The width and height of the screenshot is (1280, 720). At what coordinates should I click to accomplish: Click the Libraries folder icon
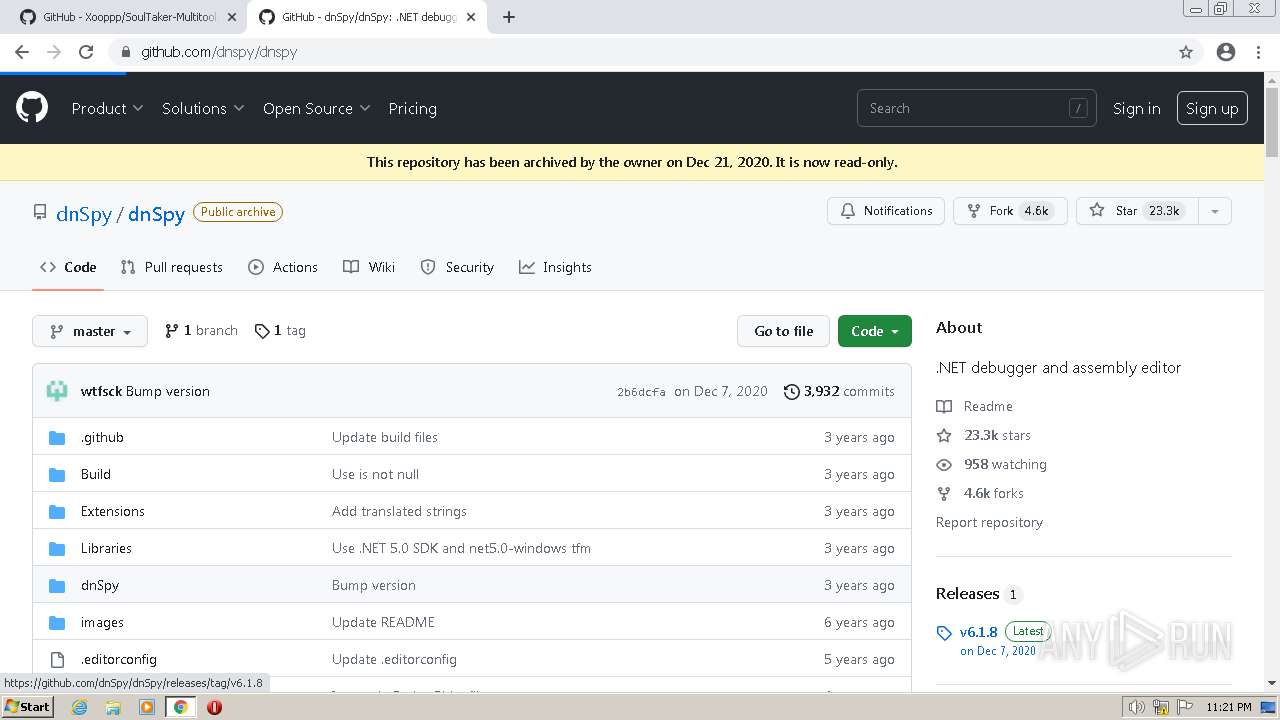pyautogui.click(x=57, y=548)
